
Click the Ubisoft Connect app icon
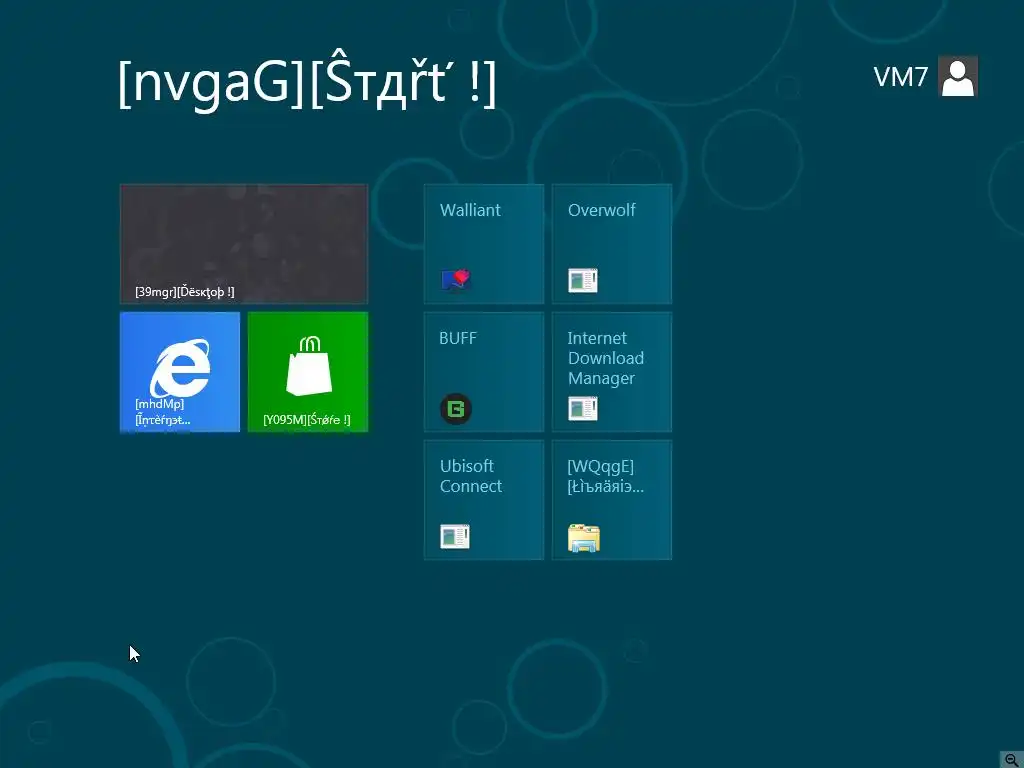point(455,536)
